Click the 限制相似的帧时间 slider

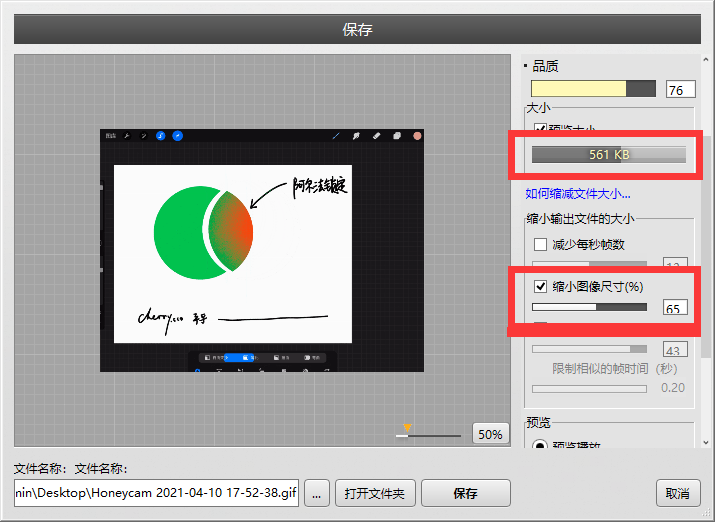[589, 389]
